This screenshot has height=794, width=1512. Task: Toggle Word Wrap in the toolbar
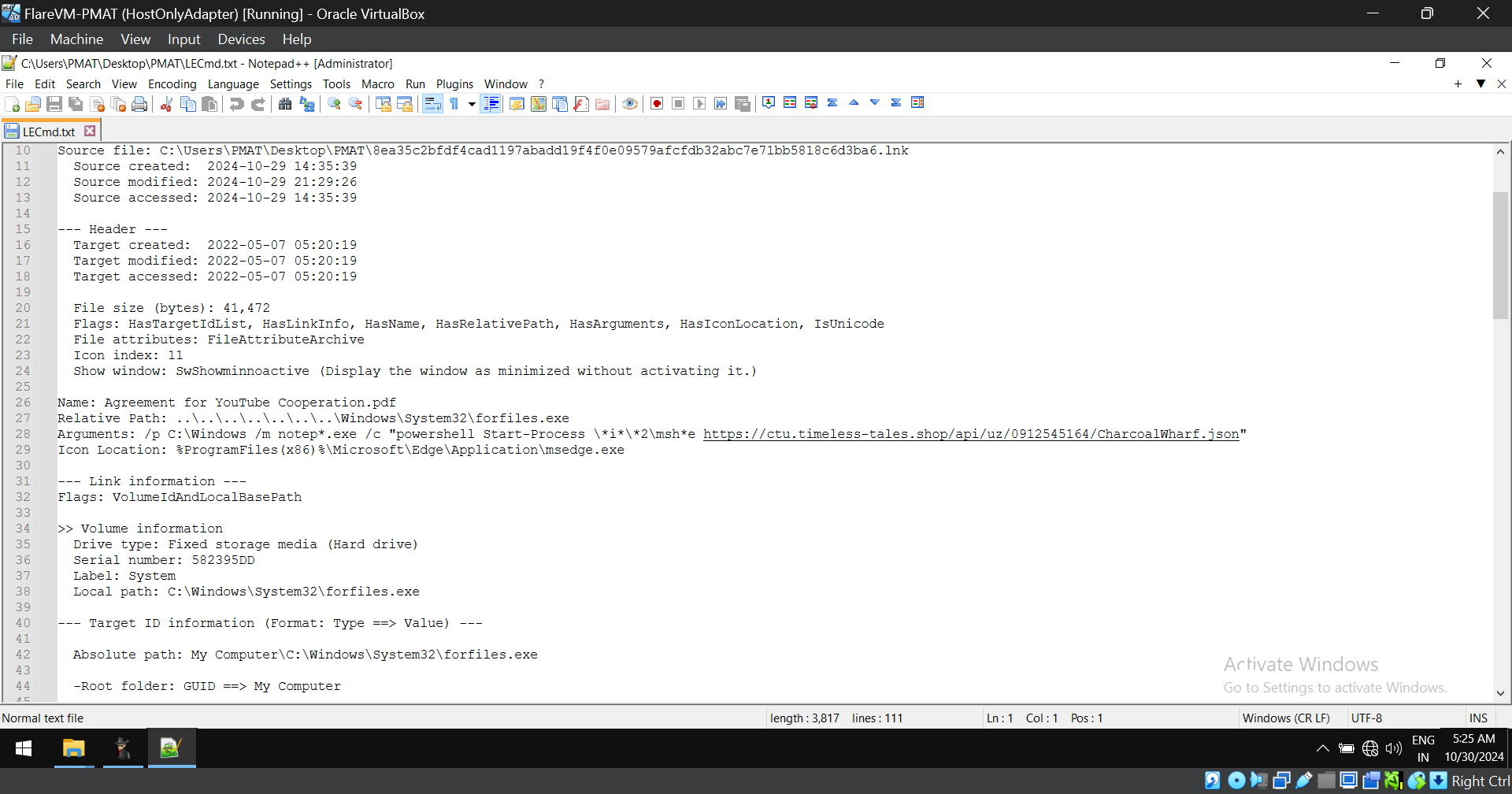(x=432, y=104)
